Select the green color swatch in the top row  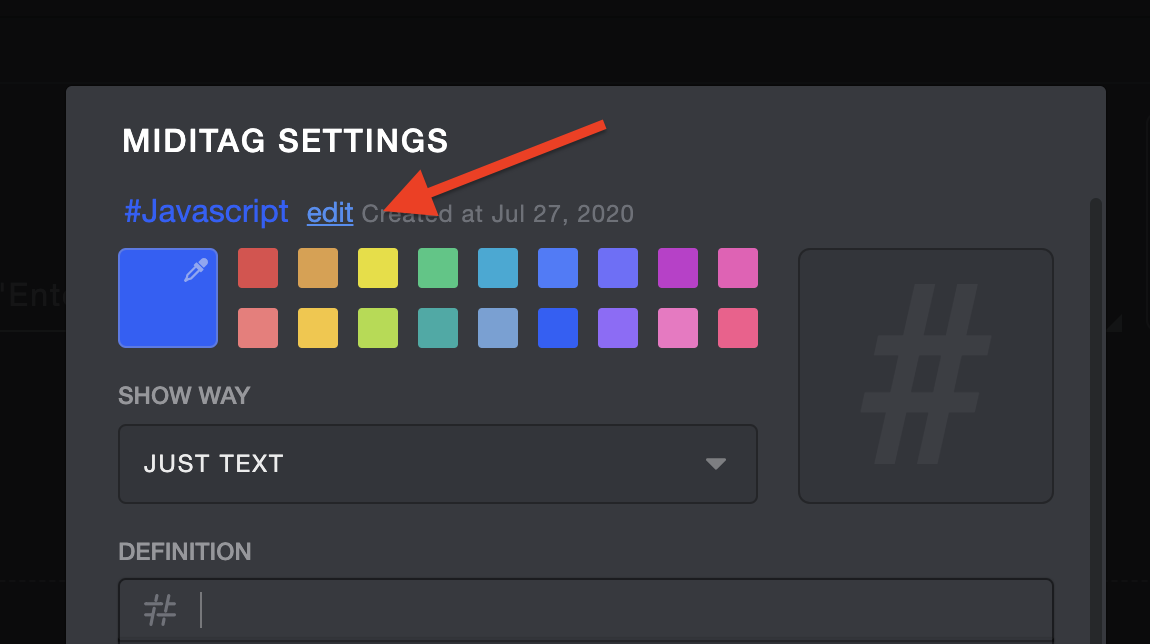pos(438,268)
